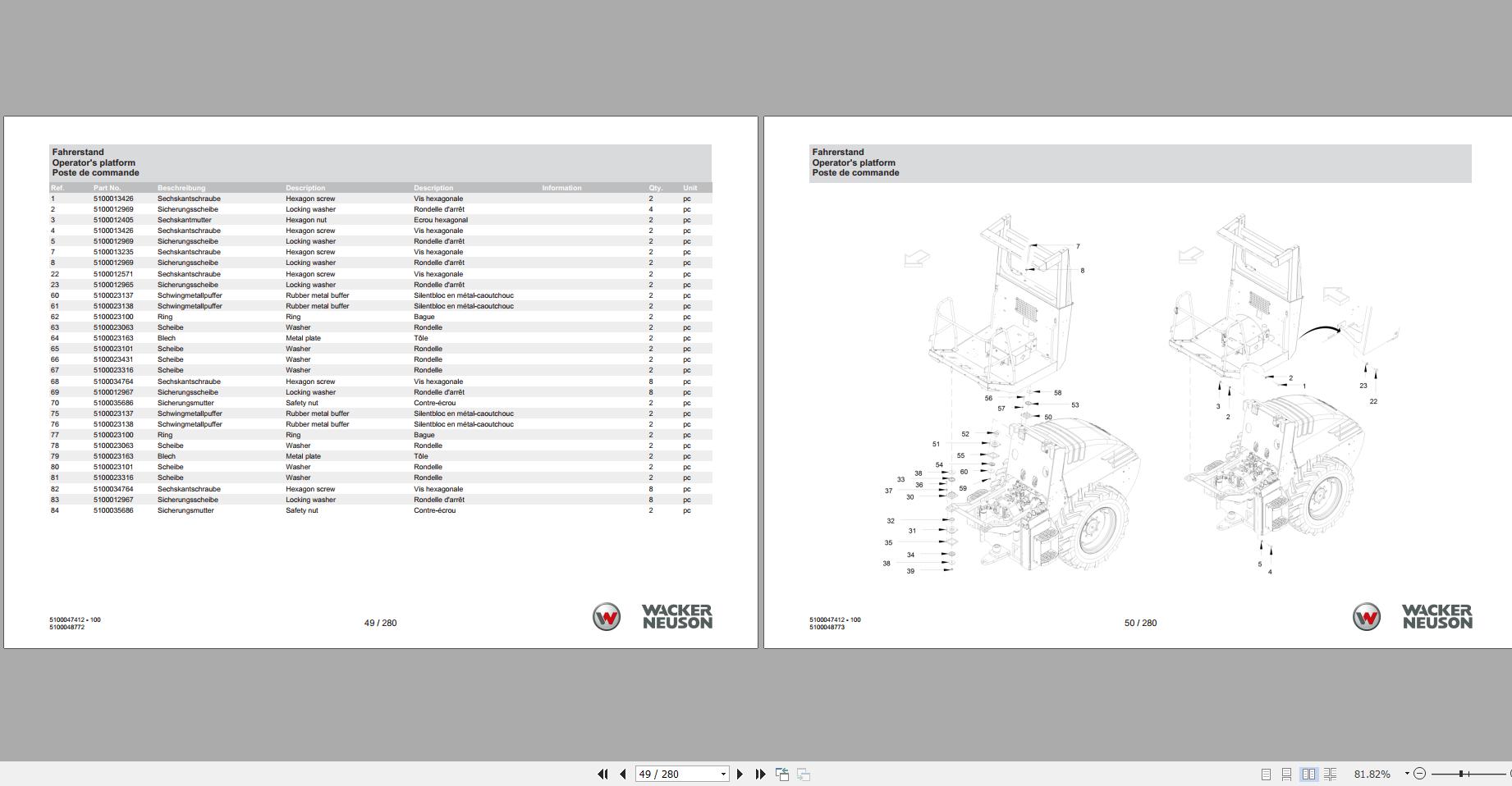Click Wacker Neuson logo on right page
This screenshot has height=786, width=1512.
(1413, 617)
